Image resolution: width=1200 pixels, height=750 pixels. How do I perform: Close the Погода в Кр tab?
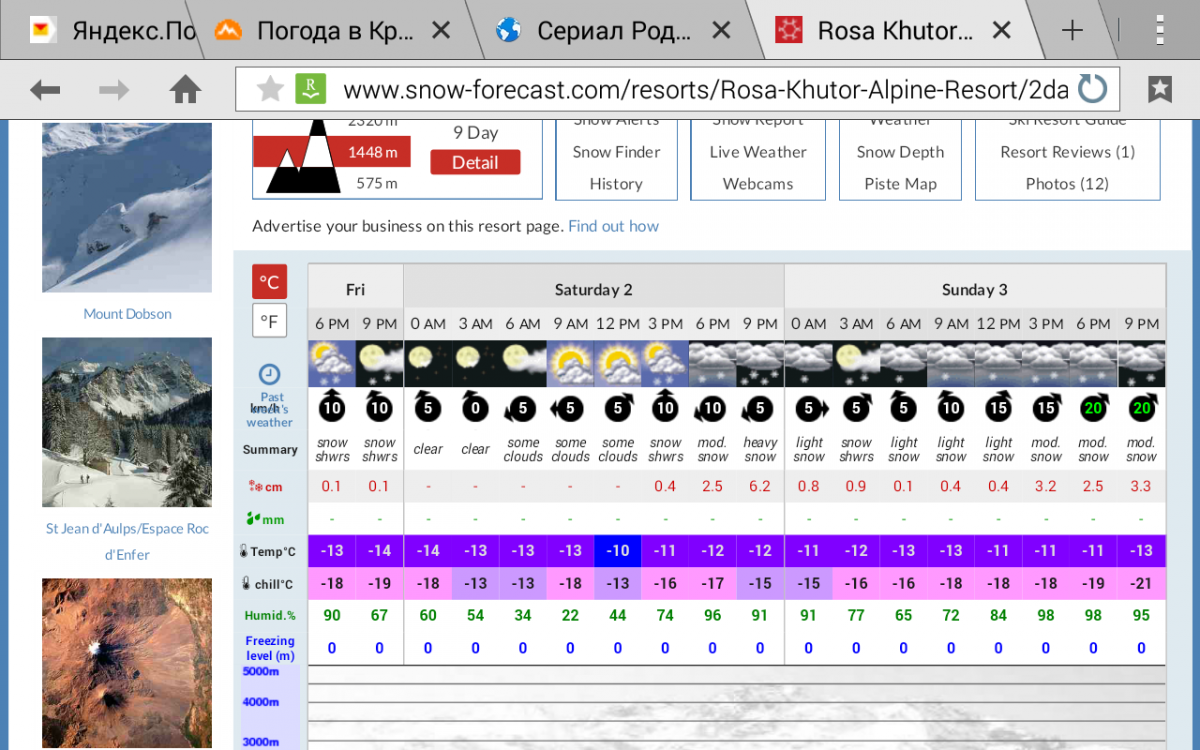[441, 31]
